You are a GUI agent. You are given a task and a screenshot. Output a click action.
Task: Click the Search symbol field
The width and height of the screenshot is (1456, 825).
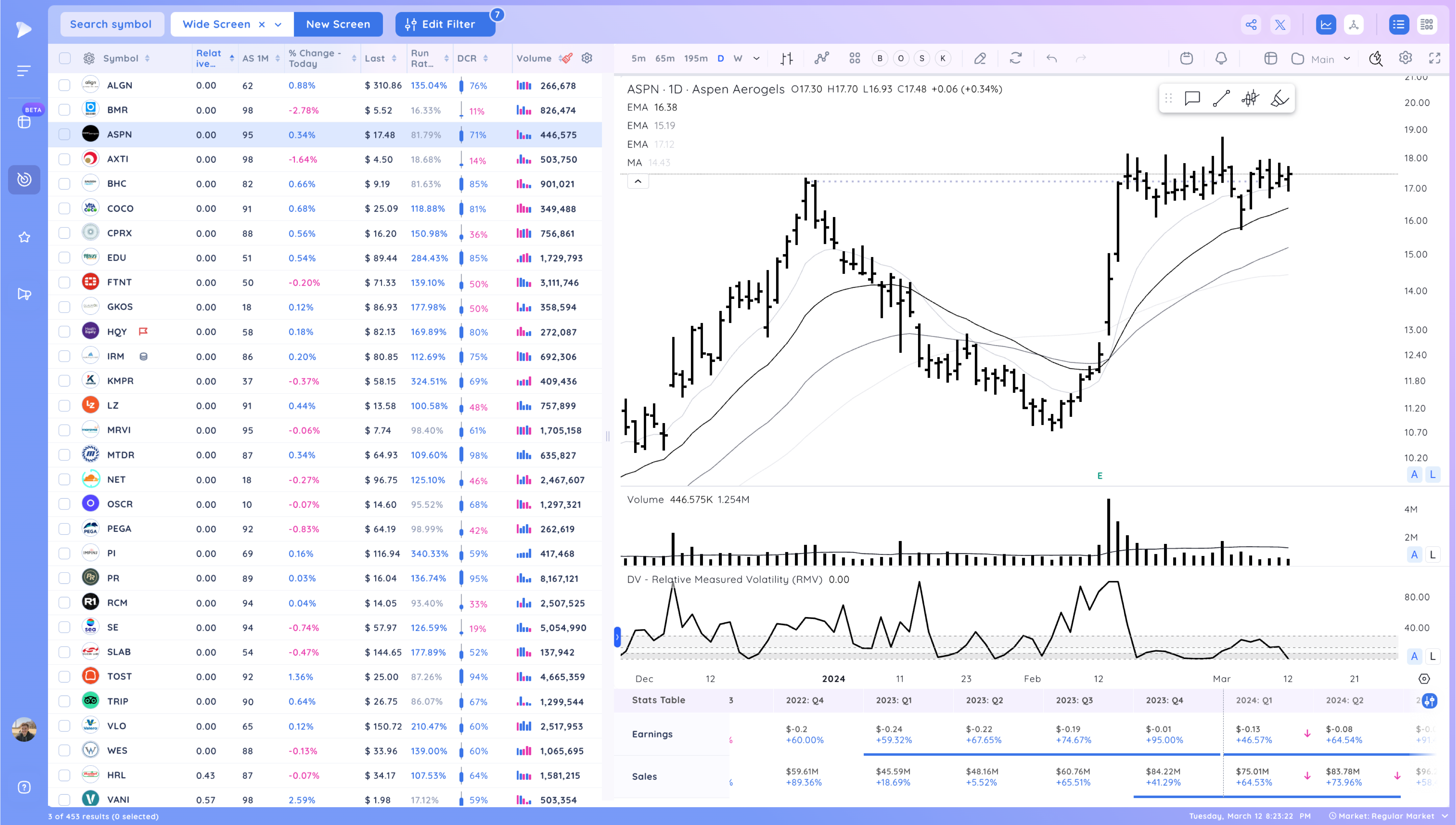click(111, 24)
